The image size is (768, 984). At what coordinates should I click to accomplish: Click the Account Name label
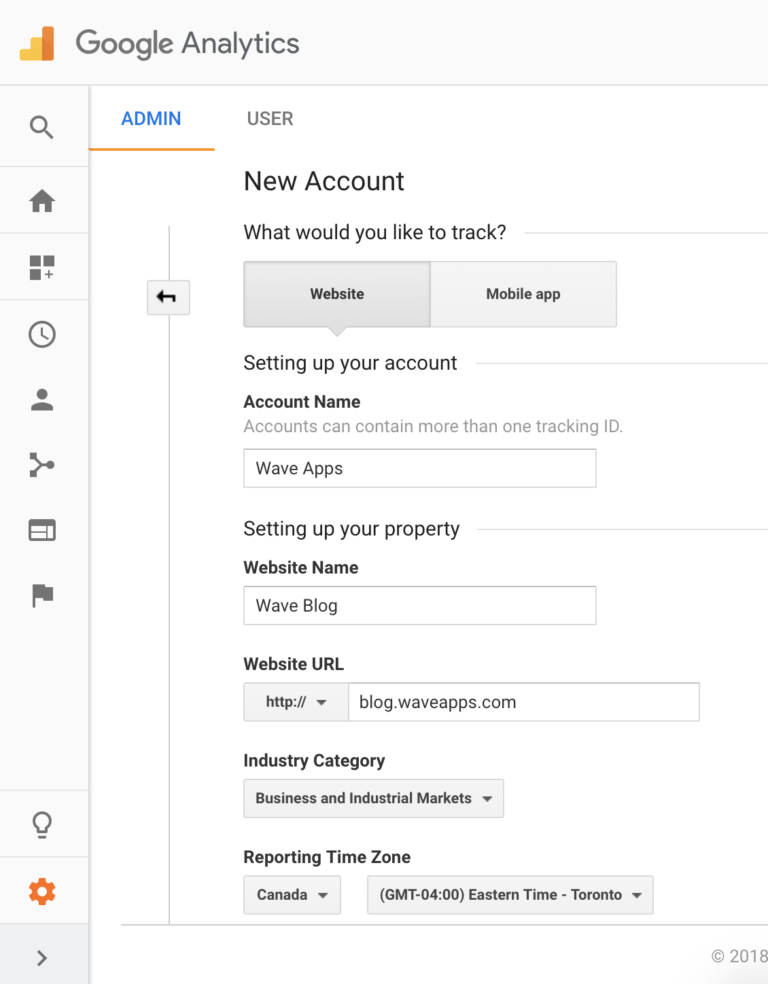point(302,402)
